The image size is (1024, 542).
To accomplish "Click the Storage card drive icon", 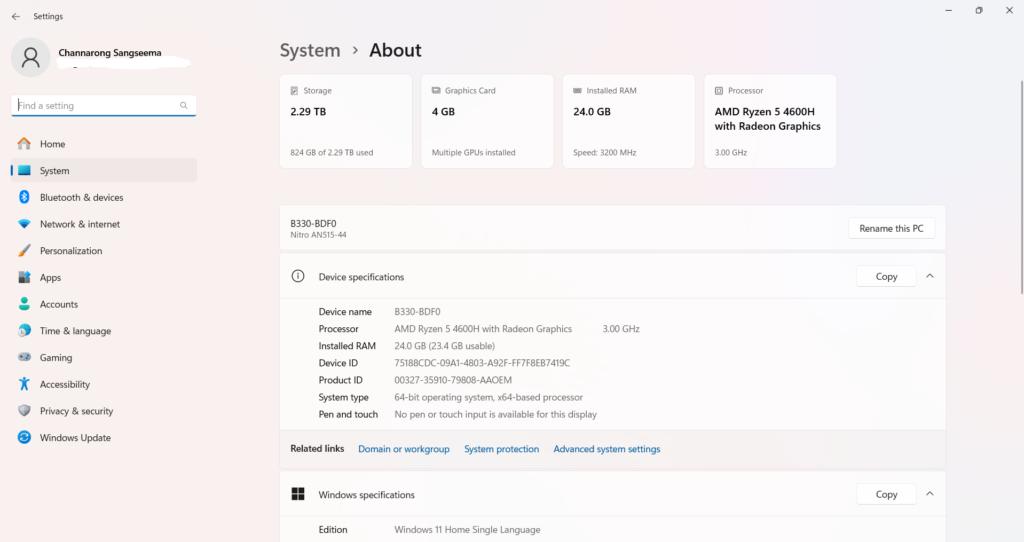I will coord(295,91).
